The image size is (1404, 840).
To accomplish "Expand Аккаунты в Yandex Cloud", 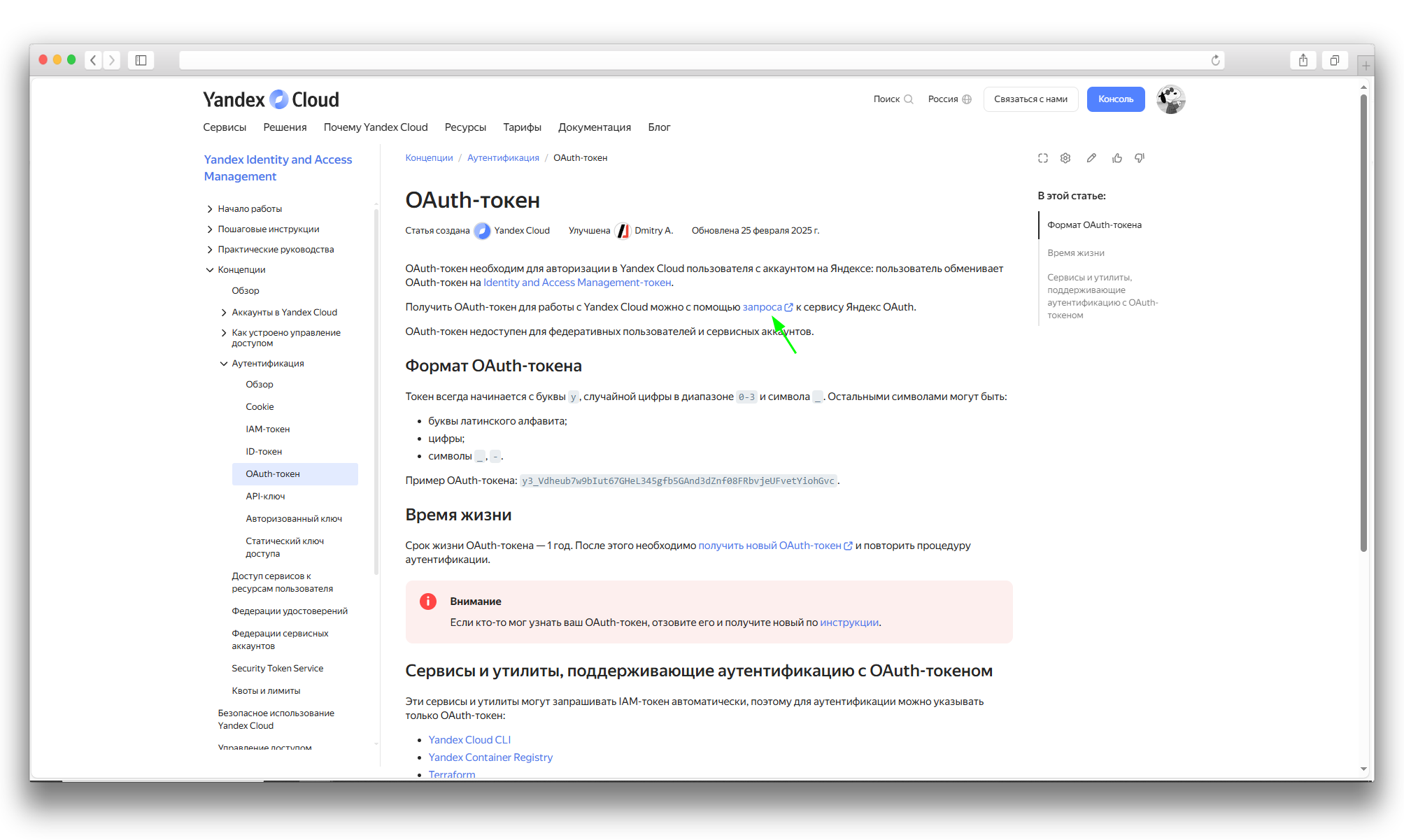I will (224, 313).
